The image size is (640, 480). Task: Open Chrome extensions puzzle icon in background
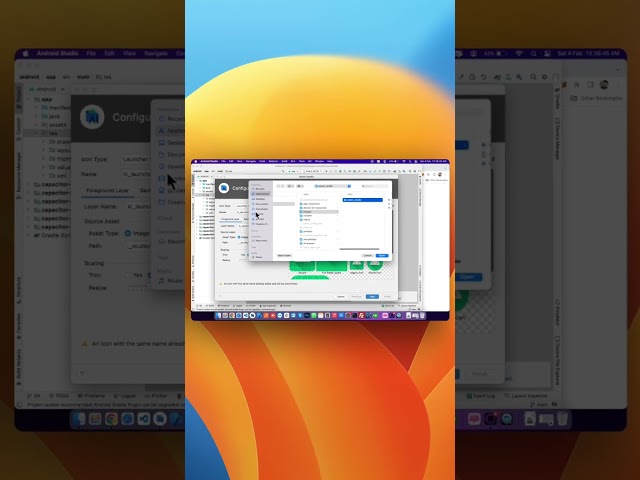pyautogui.click(x=577, y=84)
